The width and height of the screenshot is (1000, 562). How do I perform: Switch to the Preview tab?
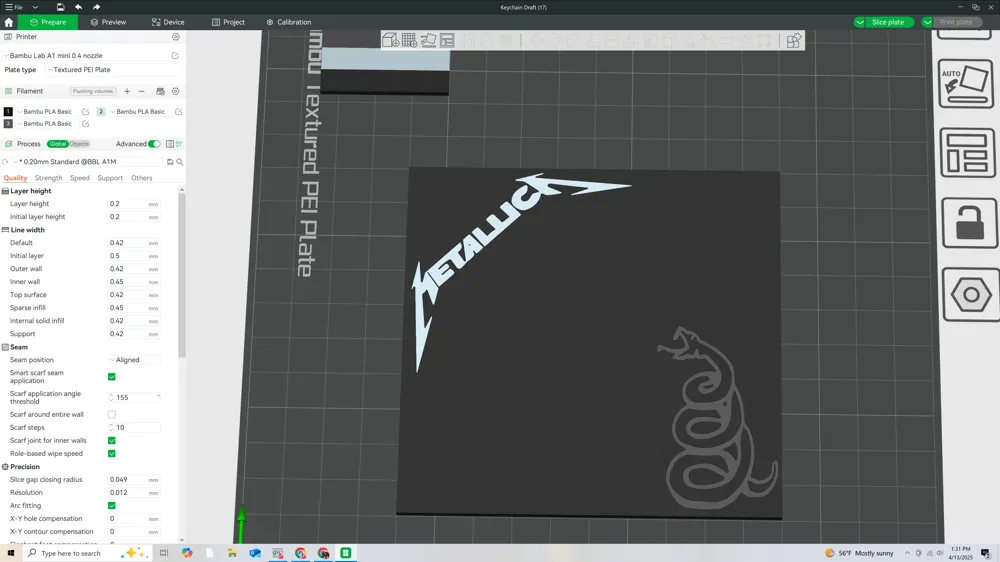pyautogui.click(x=108, y=22)
